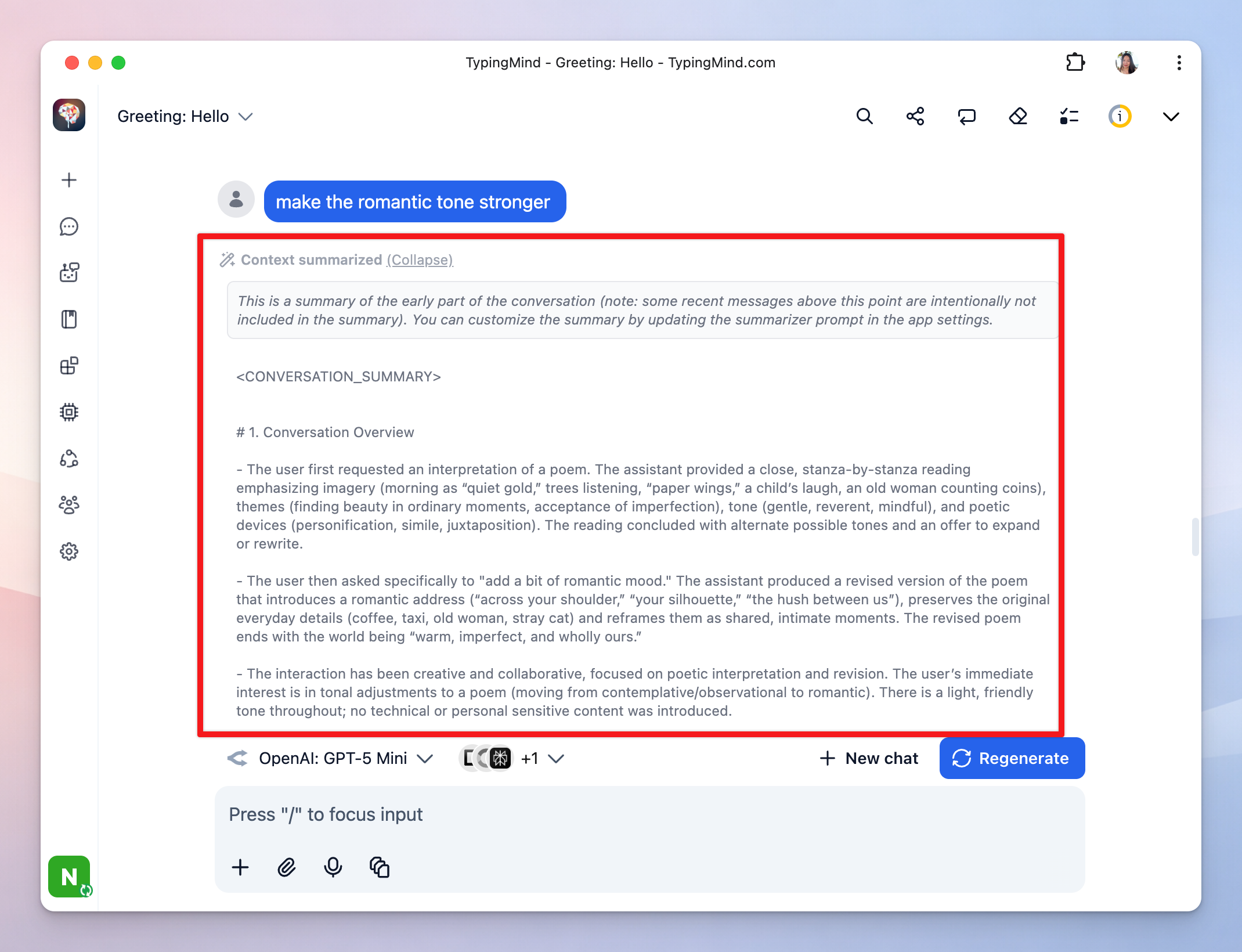Screen dimensions: 1242x952
Task: Click the checklist icon in the header
Action: coord(1069,117)
